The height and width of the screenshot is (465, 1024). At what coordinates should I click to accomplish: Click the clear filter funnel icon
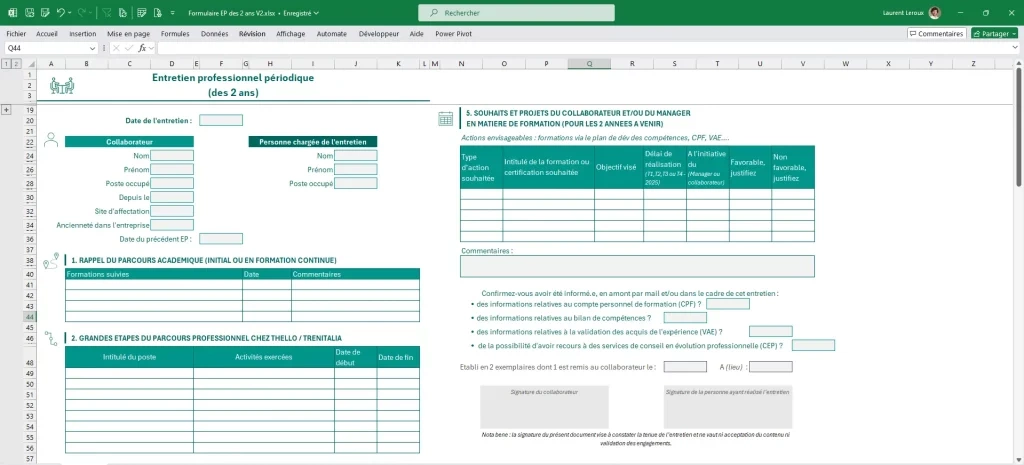click(106, 12)
